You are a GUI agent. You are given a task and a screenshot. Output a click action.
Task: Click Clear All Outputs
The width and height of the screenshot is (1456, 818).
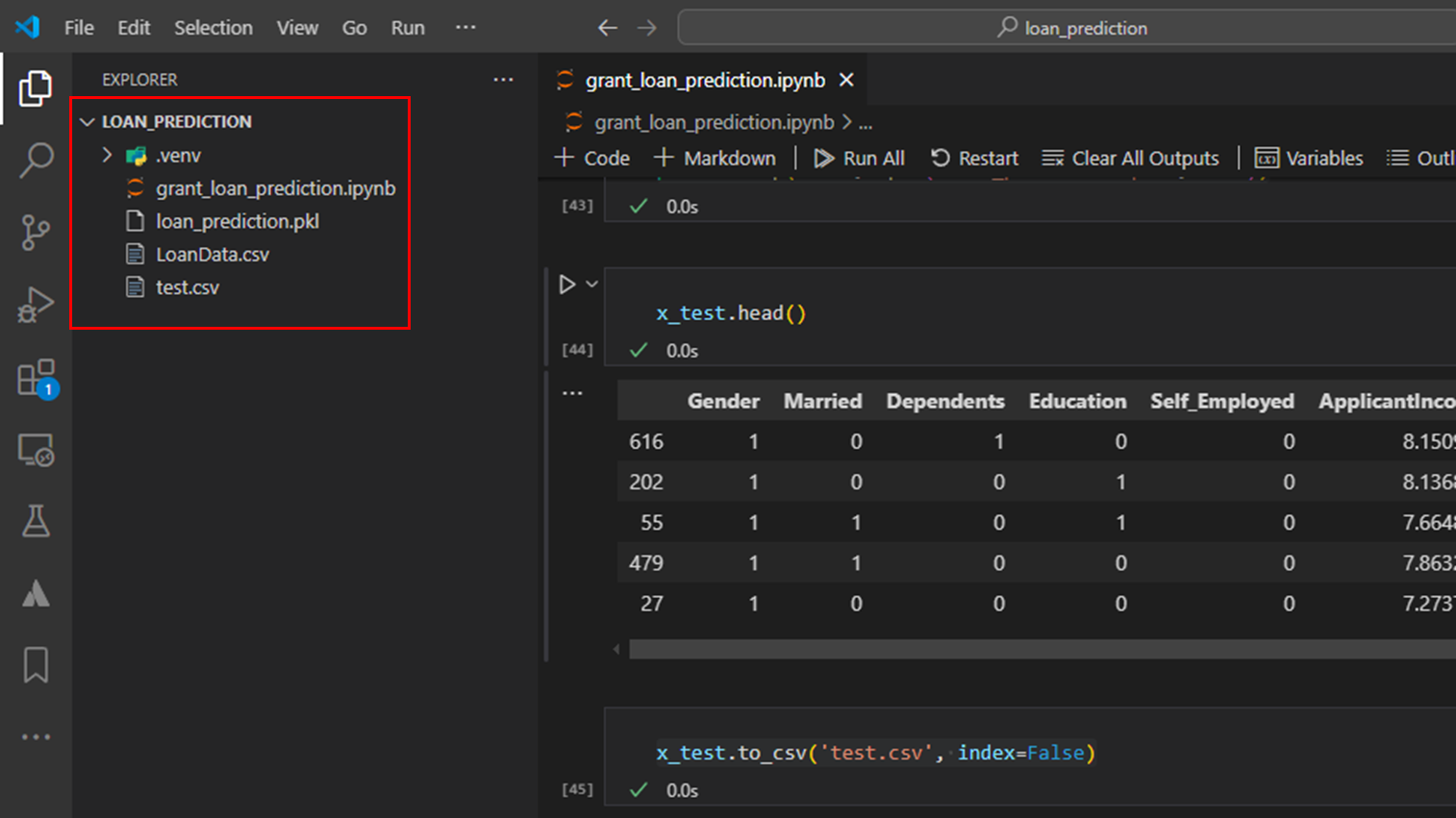(1130, 158)
